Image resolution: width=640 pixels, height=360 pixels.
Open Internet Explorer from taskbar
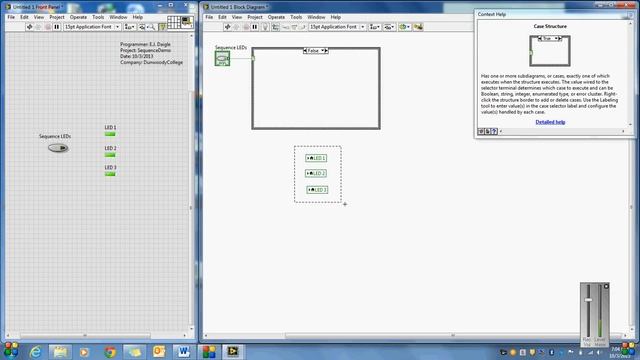36,352
